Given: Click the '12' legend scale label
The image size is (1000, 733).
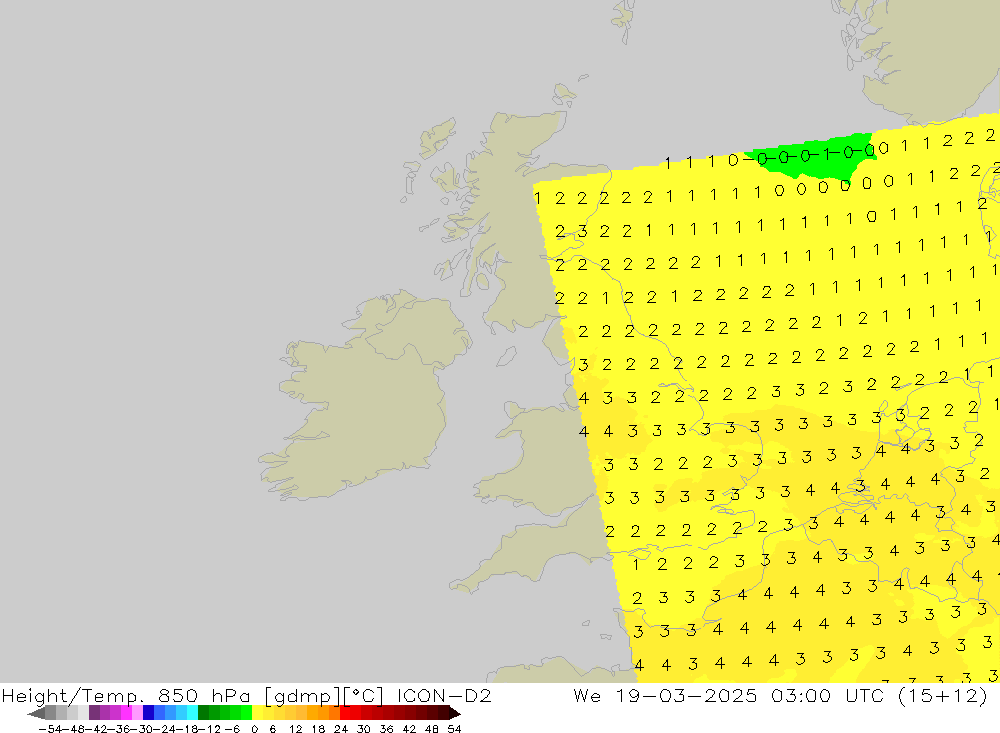Looking at the screenshot, I should pos(295,729).
